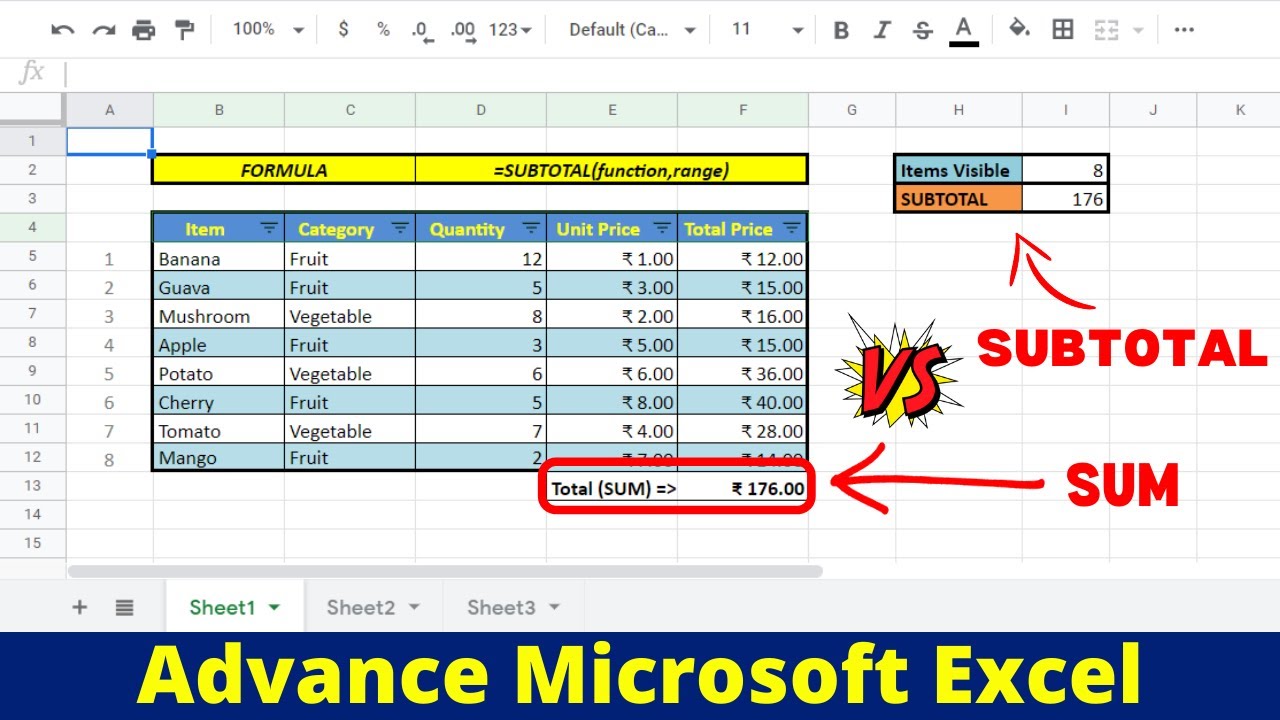
Task: Select column H header
Action: point(959,110)
